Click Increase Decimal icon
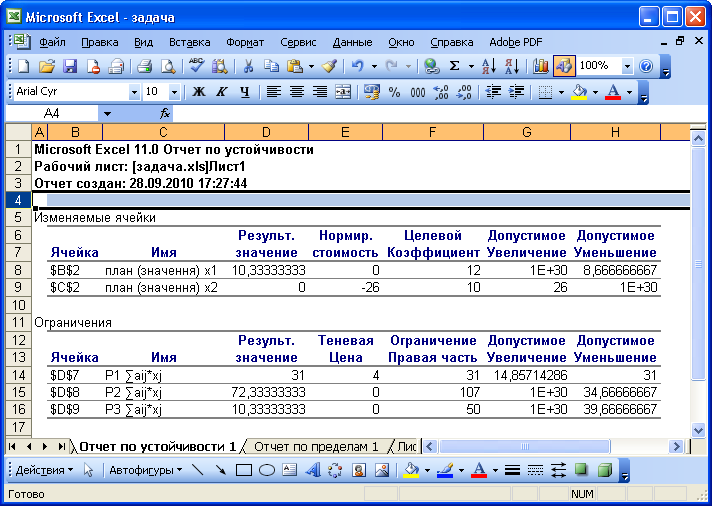The height and width of the screenshot is (506, 712). tap(441, 92)
